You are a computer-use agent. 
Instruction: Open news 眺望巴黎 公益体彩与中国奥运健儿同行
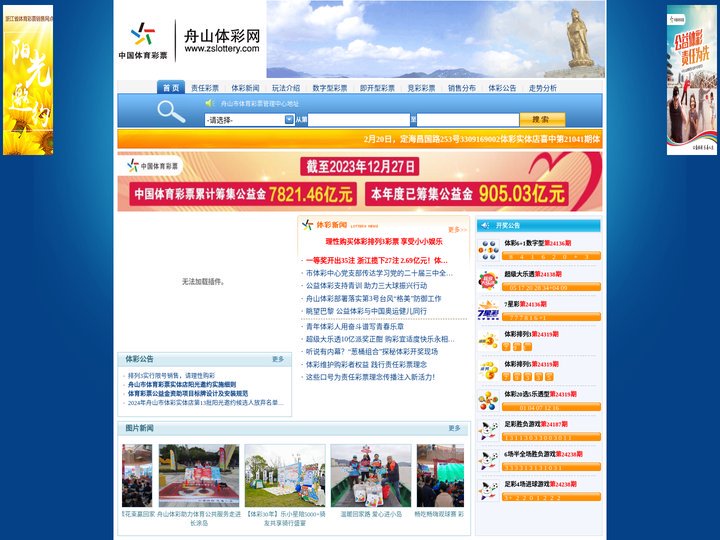point(366,311)
